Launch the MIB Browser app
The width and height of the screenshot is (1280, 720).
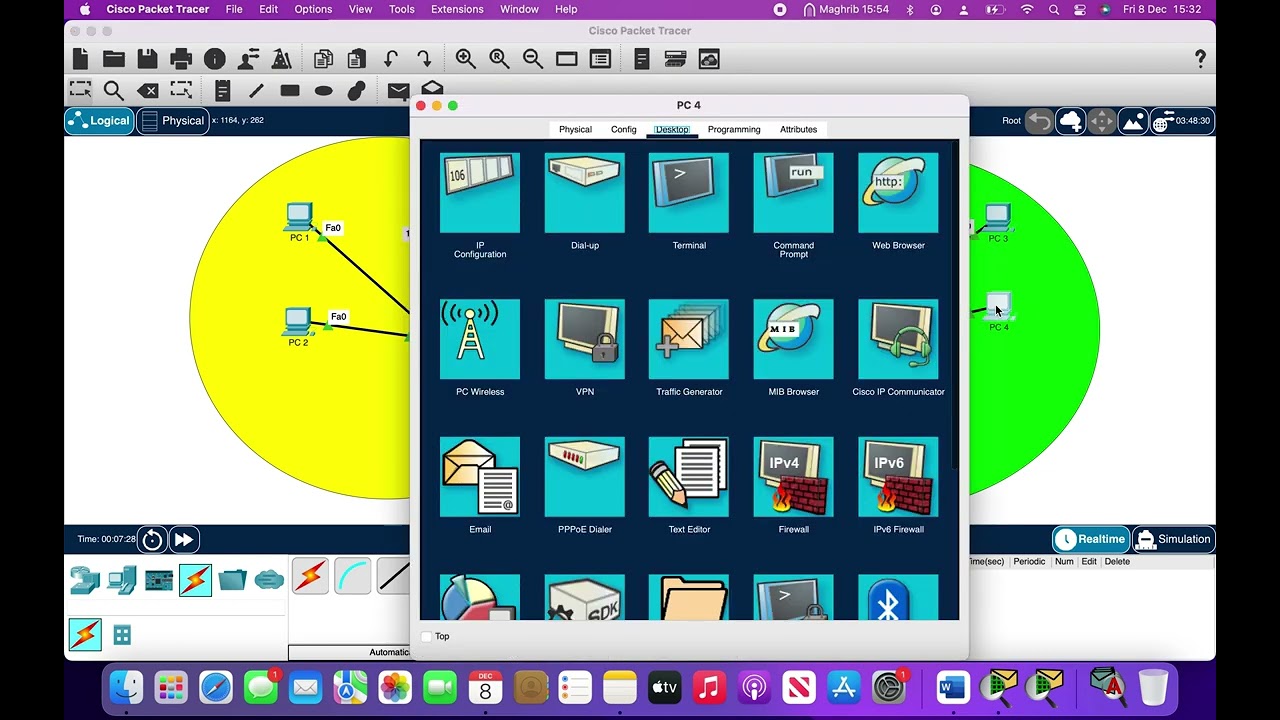pyautogui.click(x=793, y=340)
